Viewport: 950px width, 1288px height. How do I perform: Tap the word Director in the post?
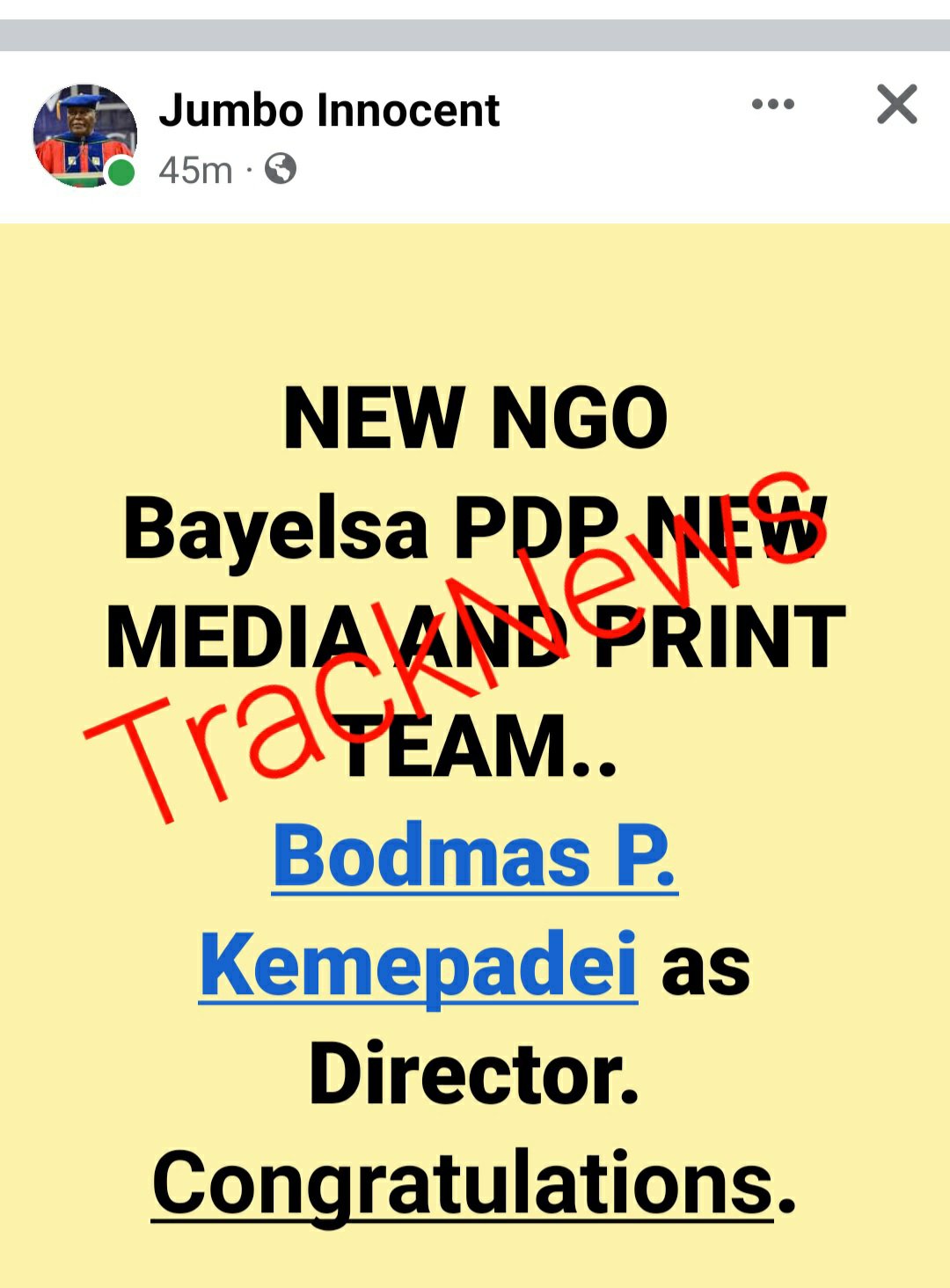click(x=473, y=1074)
